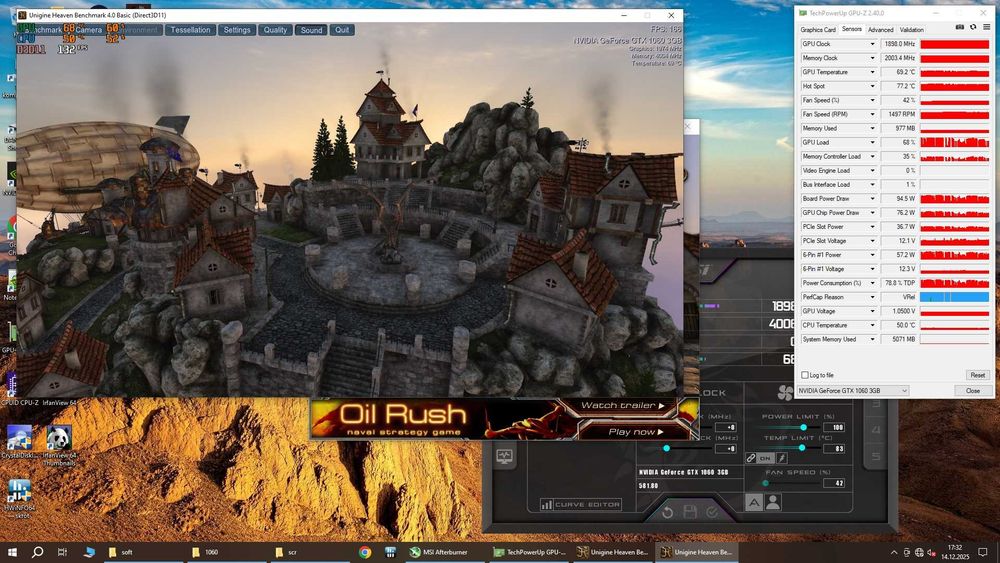Switch to the Validation tab in GPU-Z
This screenshot has height=563, width=1000.
coord(911,29)
